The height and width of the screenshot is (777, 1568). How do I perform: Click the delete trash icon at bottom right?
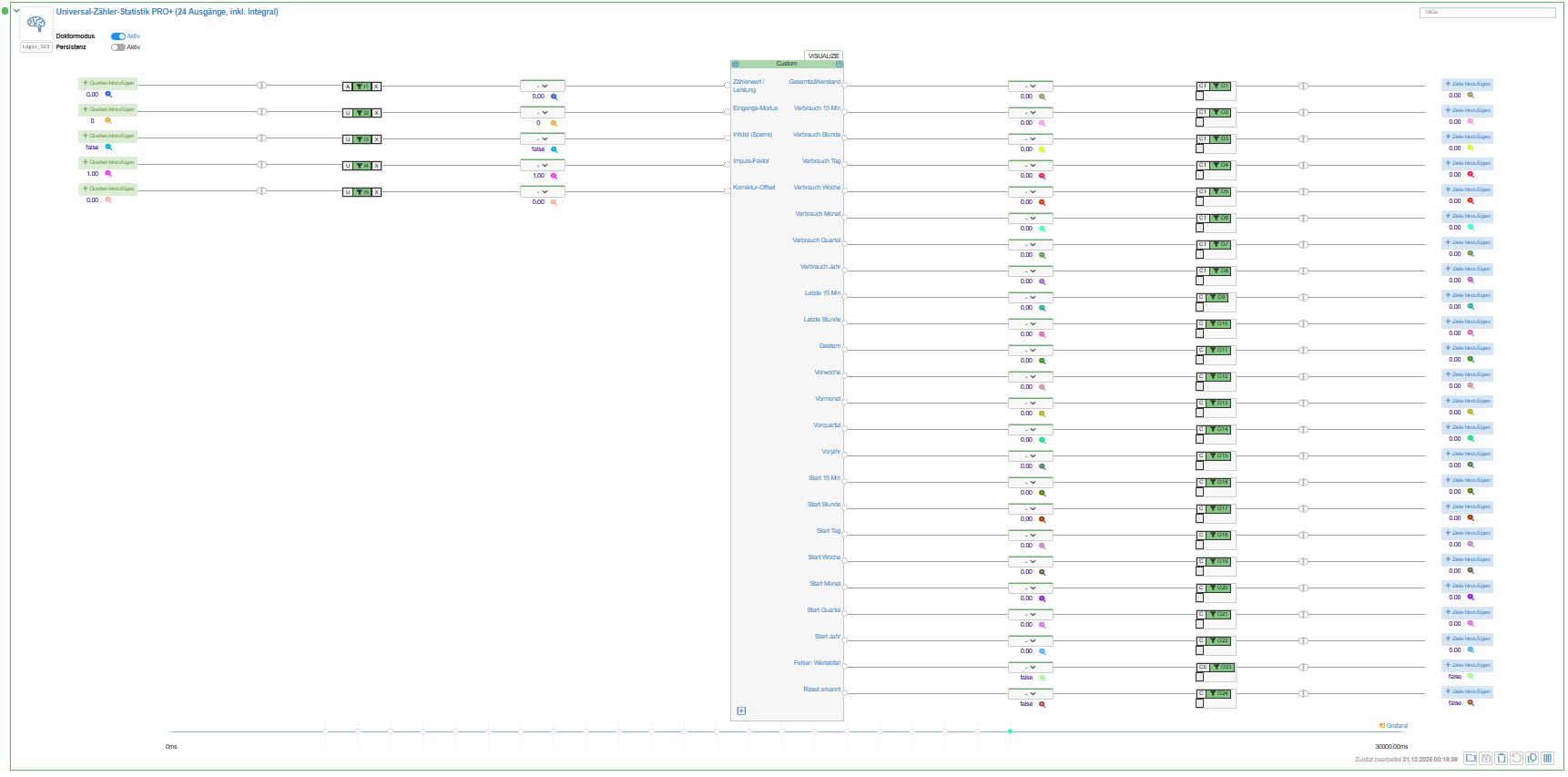(x=1502, y=758)
